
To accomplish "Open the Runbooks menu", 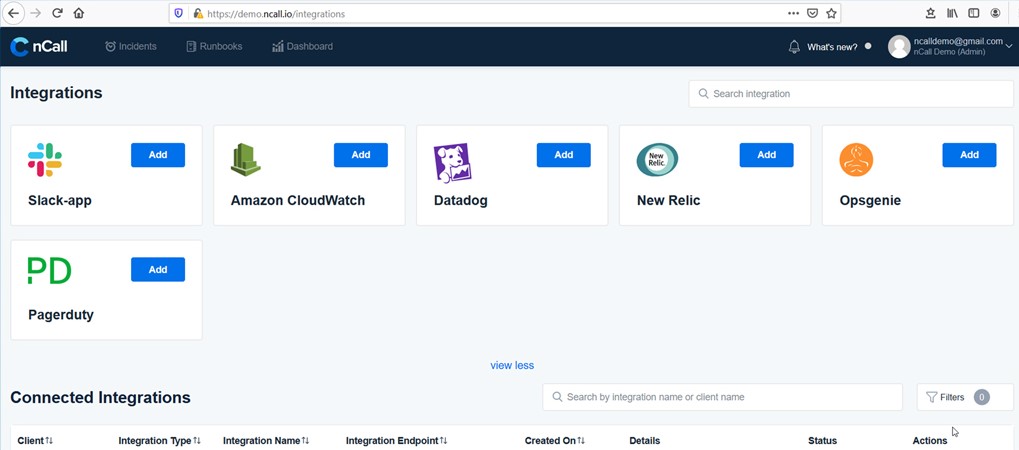I will pos(214,46).
